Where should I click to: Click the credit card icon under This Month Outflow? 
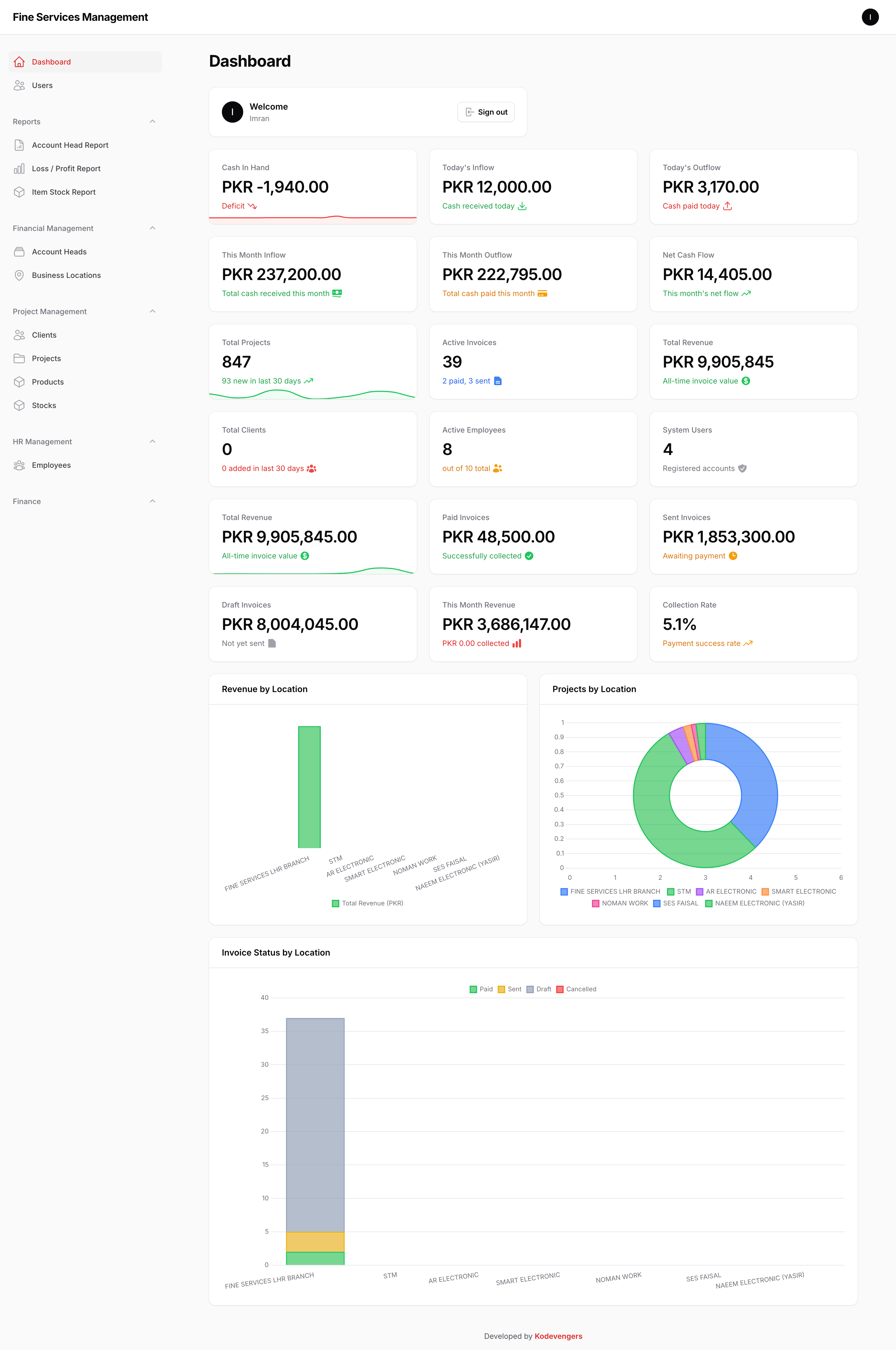pos(542,294)
